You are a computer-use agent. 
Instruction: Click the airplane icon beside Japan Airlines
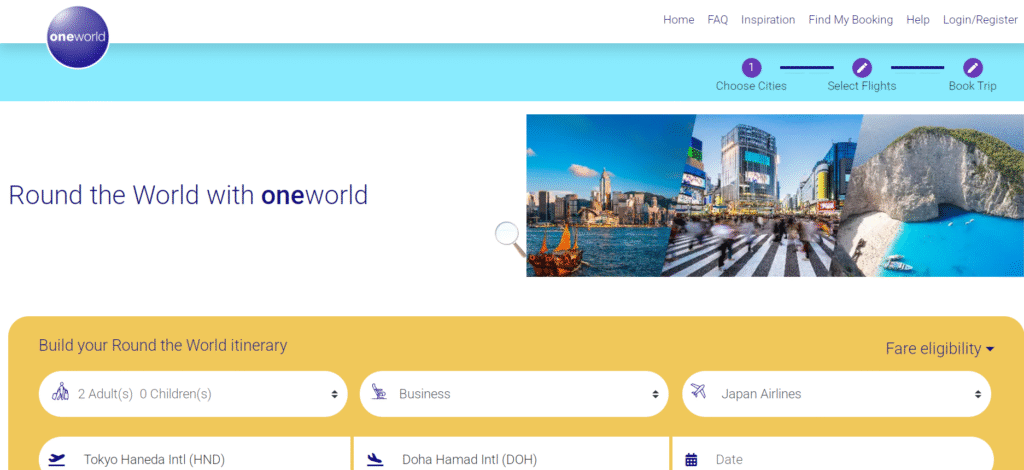699,392
